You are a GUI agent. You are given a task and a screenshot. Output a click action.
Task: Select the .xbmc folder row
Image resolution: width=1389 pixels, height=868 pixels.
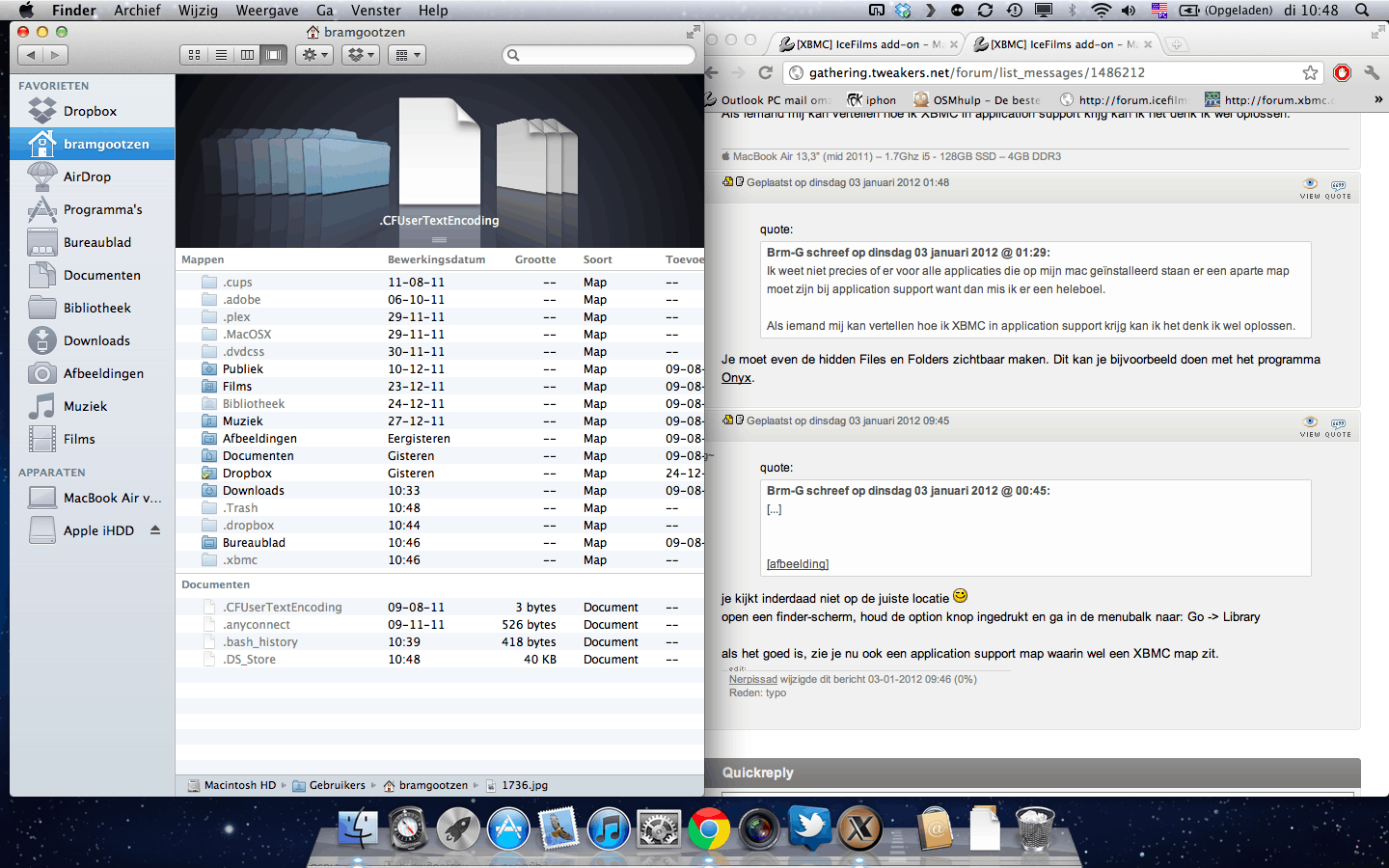pyautogui.click(x=440, y=560)
